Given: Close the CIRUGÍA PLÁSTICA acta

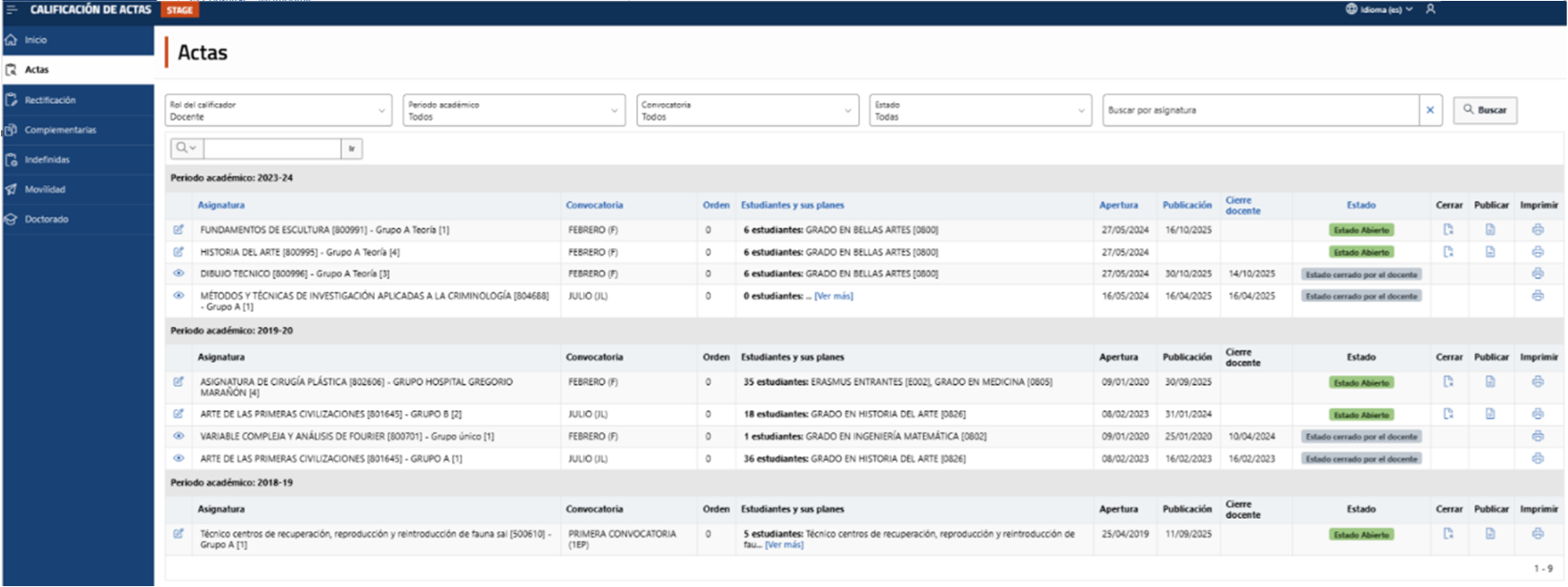Looking at the screenshot, I should coord(1448,382).
